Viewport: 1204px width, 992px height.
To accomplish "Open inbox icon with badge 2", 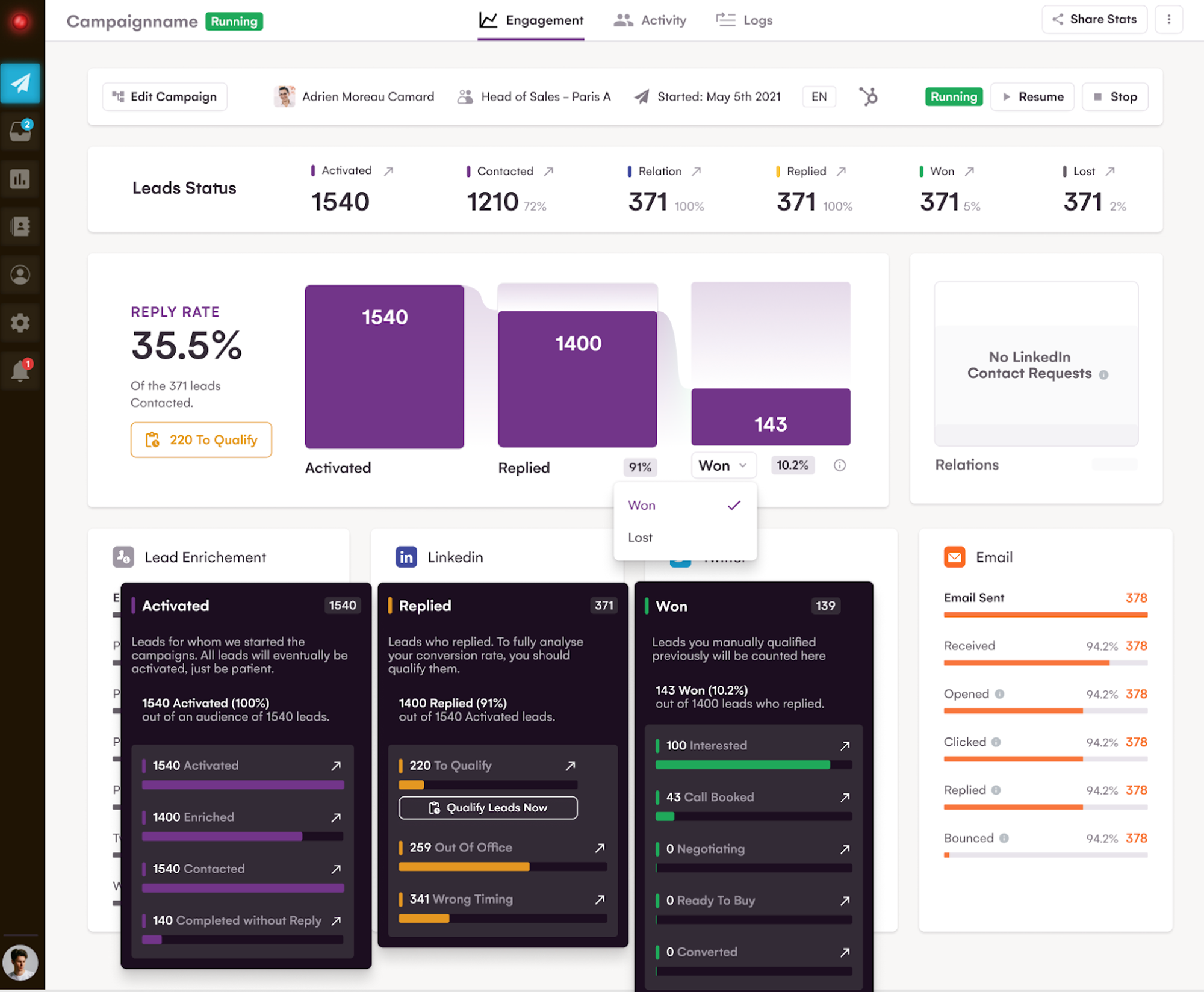I will coord(20,131).
